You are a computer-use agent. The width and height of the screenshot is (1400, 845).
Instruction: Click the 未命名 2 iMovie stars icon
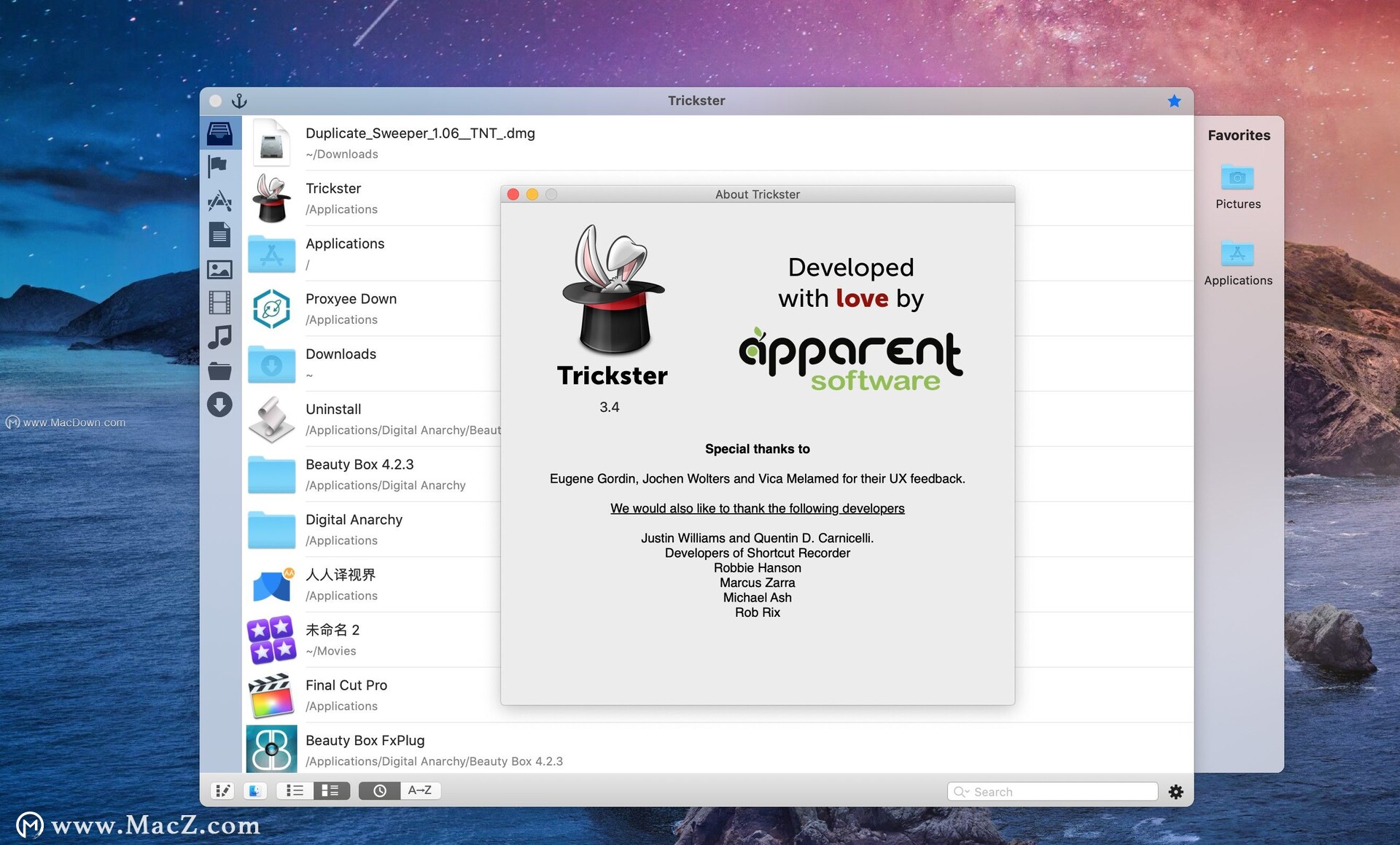[271, 639]
